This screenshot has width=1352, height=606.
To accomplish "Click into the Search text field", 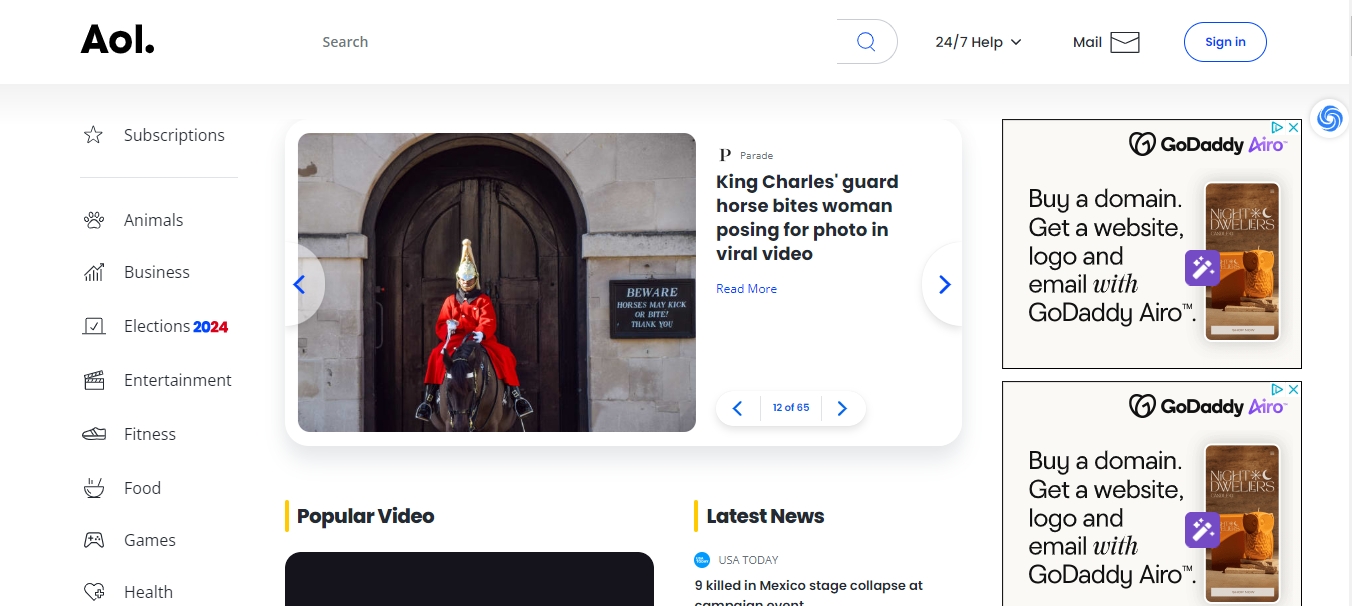I will 580,42.
